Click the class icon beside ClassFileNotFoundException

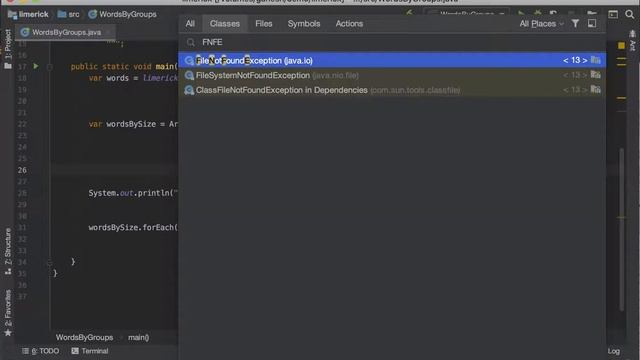tap(189, 90)
